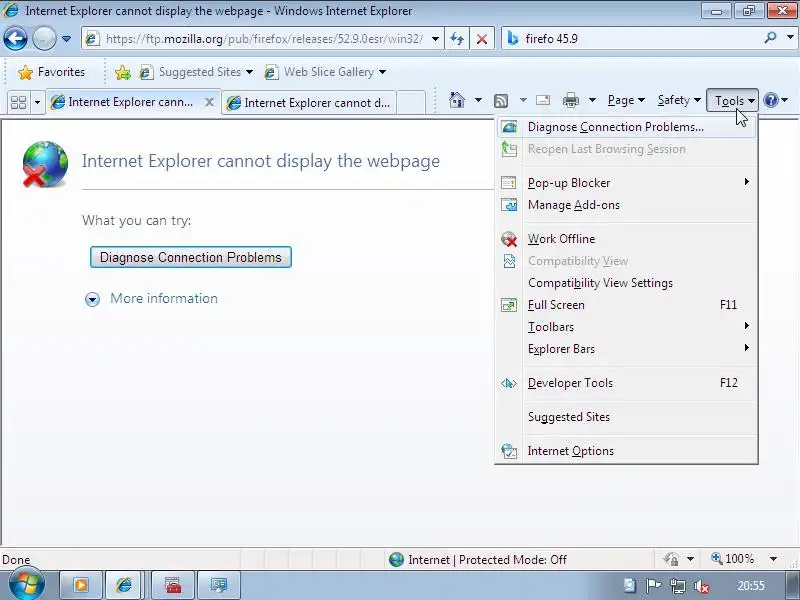Click the Refresh page icon
Screen dimensions: 800x600
(x=457, y=39)
